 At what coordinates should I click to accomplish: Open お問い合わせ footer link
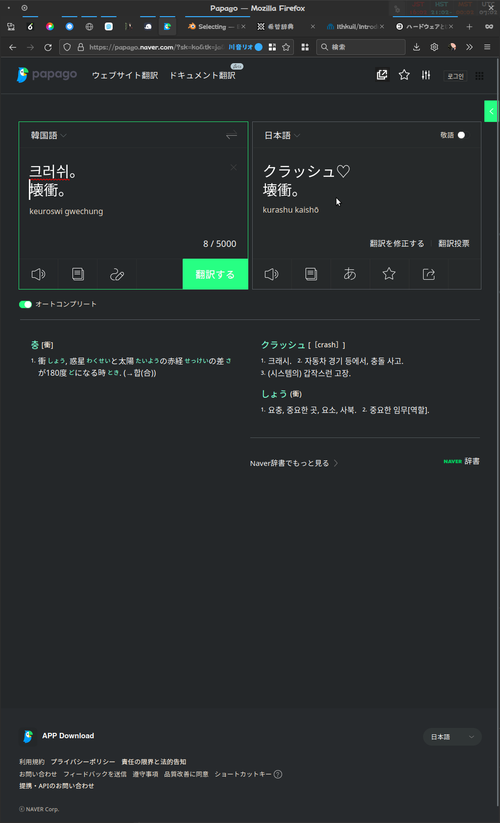point(38,774)
